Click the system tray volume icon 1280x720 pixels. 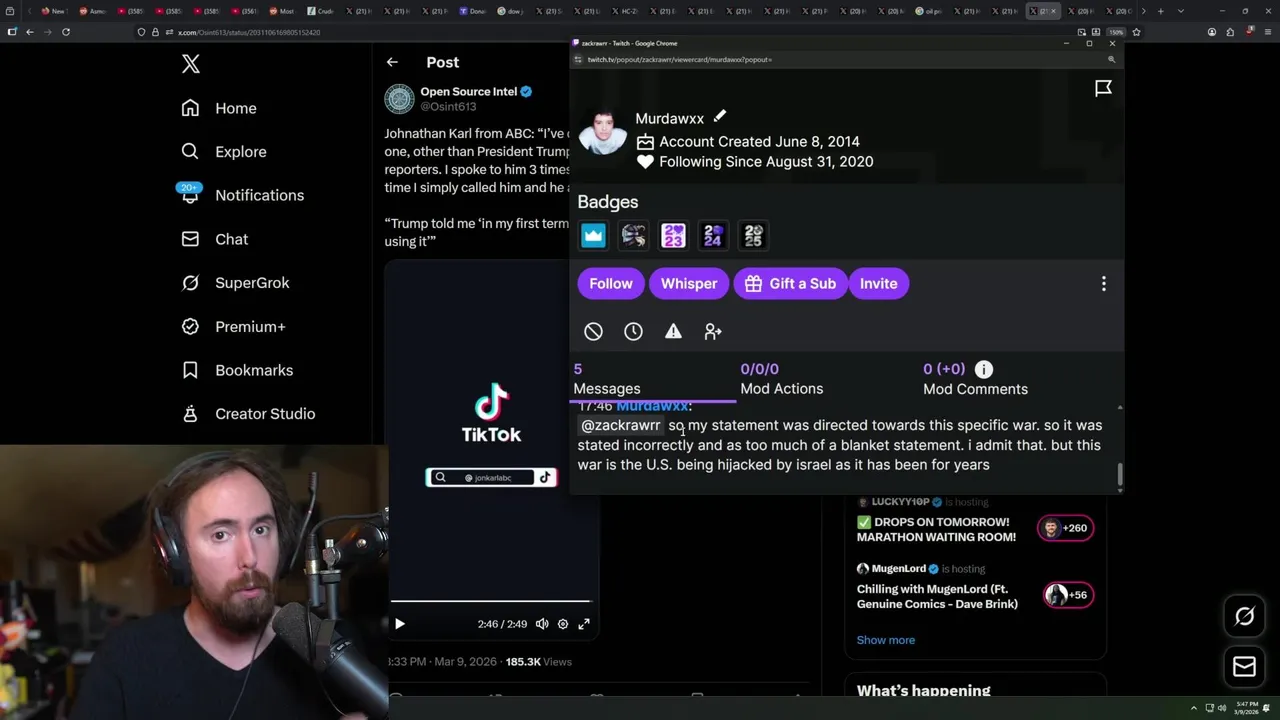point(1221,708)
